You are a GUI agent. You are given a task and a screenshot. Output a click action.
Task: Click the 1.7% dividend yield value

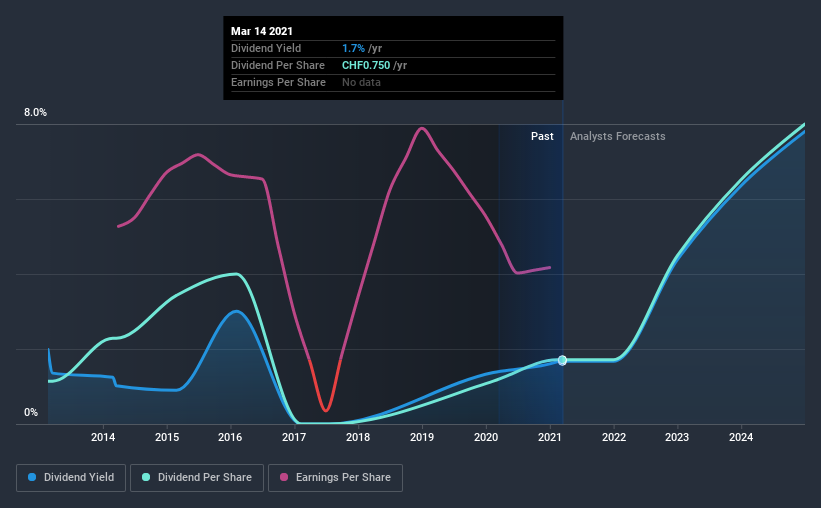[353, 48]
